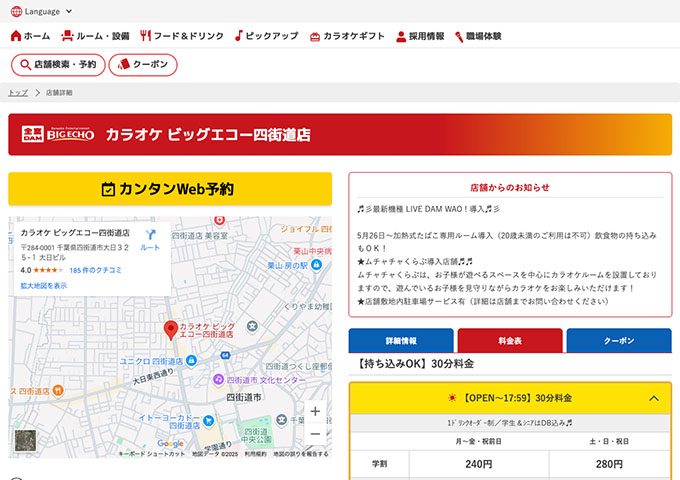Click the 240円 weekday price cell
The height and width of the screenshot is (480, 680).
479,464
